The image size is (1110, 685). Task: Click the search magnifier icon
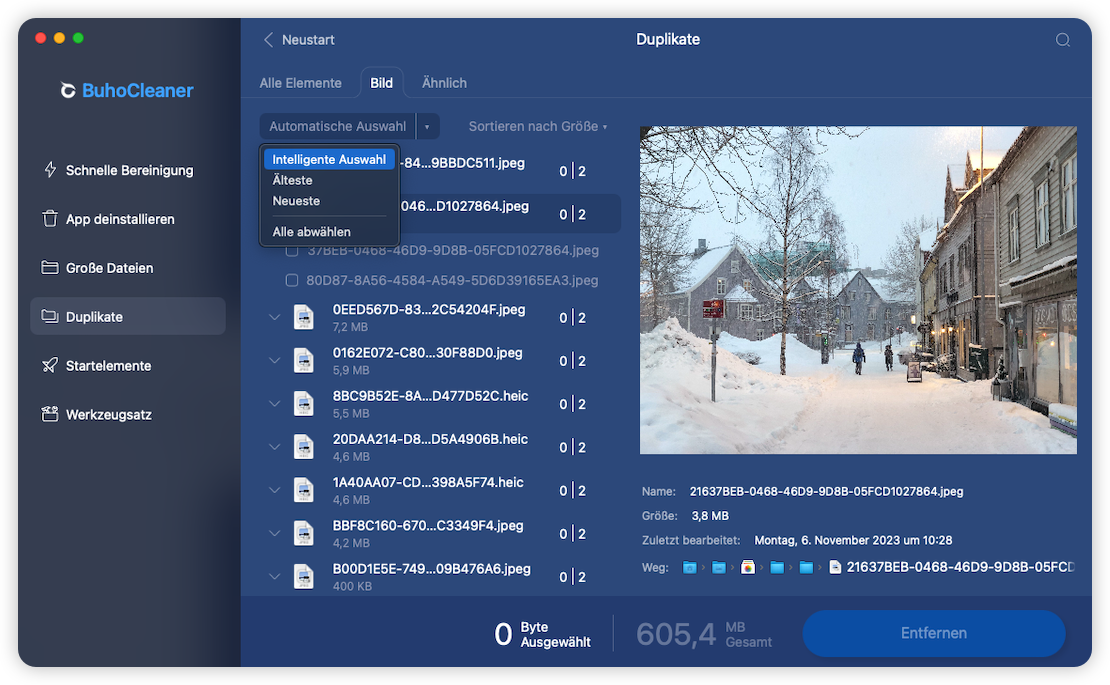[x=1063, y=40]
